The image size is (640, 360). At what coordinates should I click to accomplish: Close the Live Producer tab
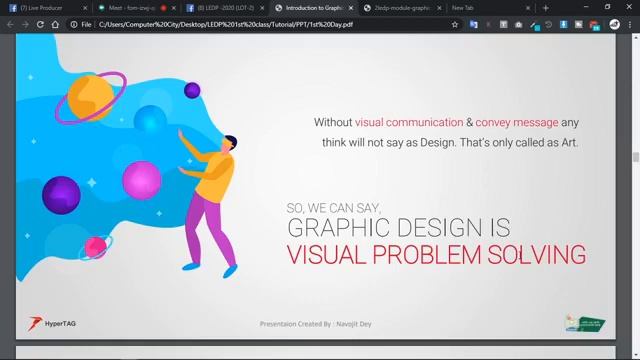tap(85, 8)
